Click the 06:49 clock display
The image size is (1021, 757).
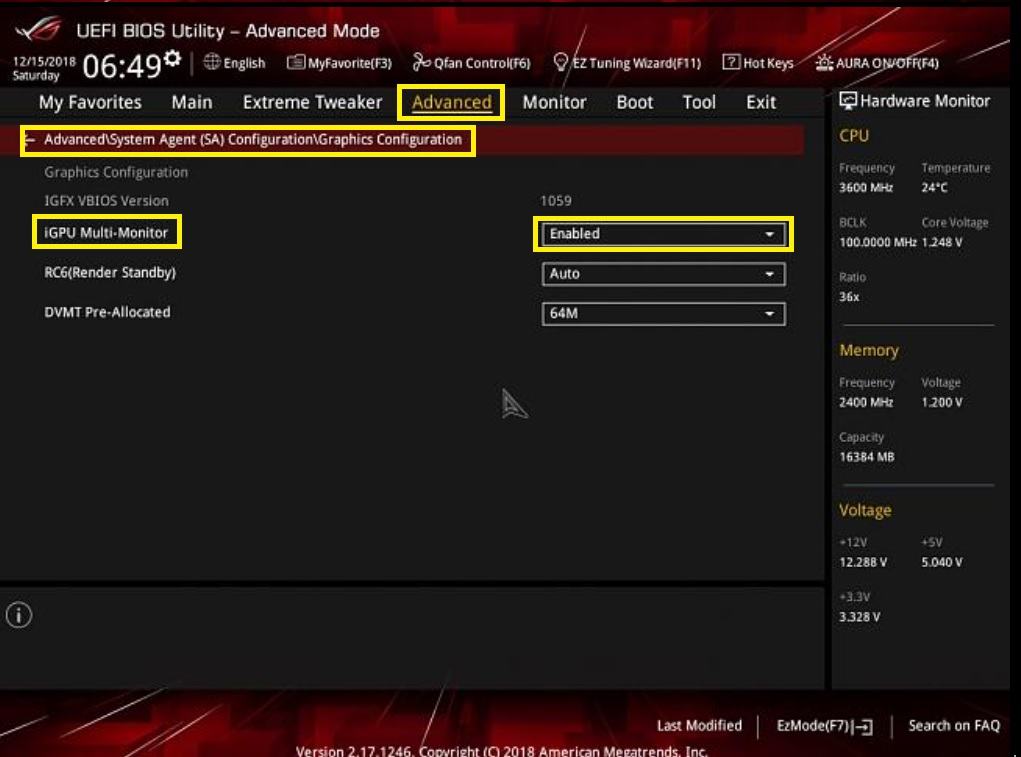122,66
